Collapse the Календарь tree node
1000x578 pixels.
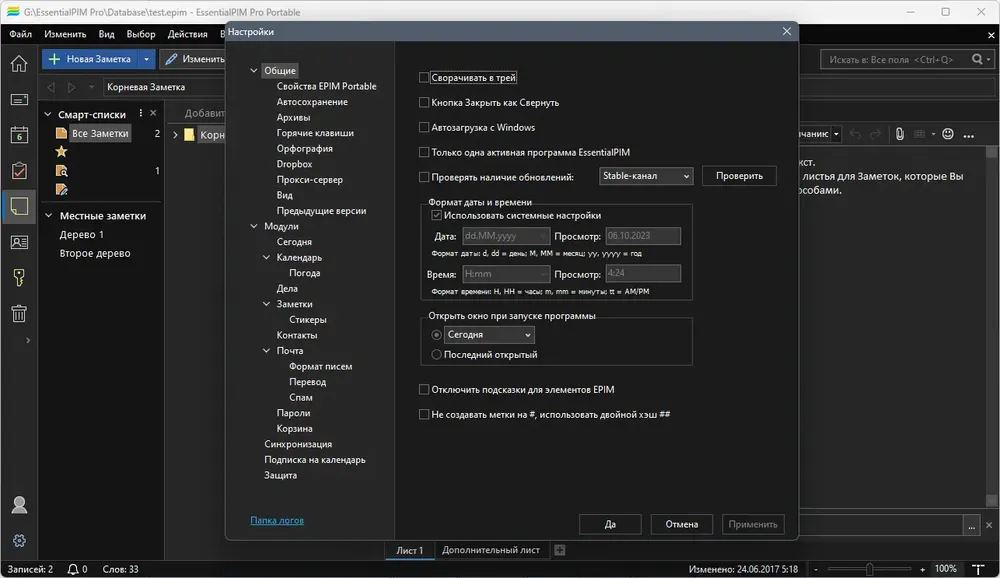267,257
